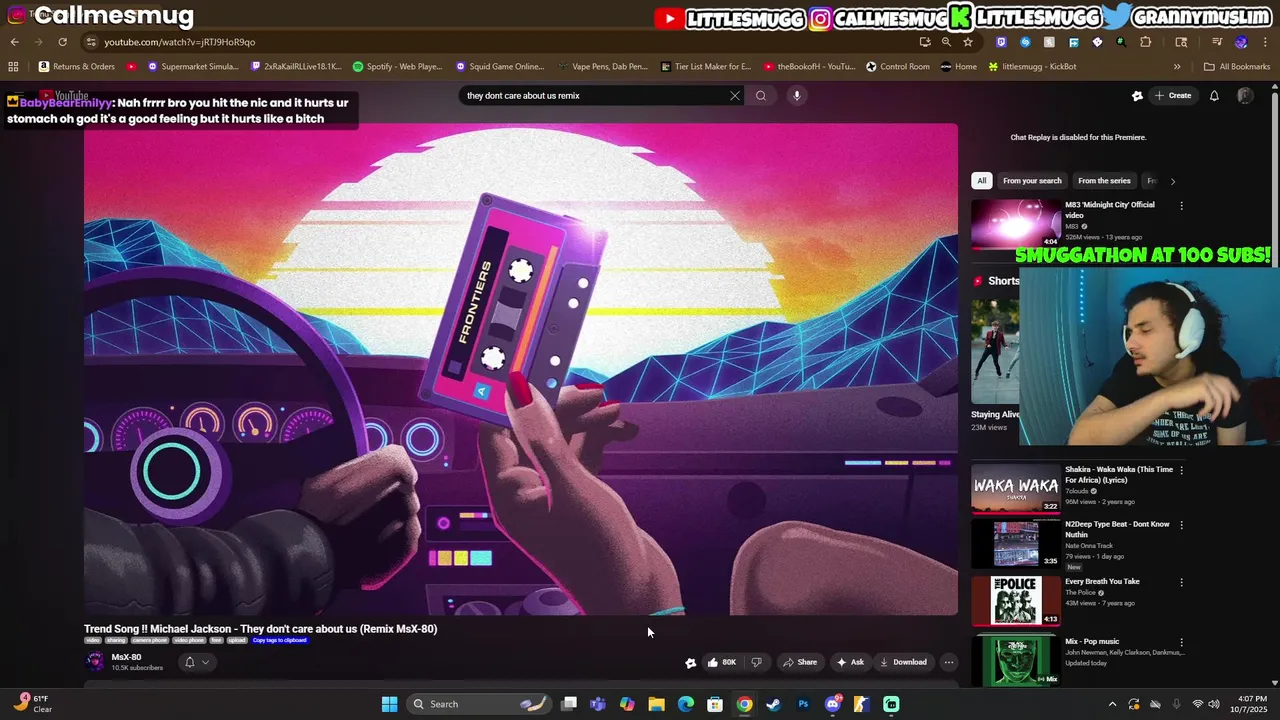The width and height of the screenshot is (1280, 720).
Task: Open Tier List Maker bookmark
Action: coord(706,67)
